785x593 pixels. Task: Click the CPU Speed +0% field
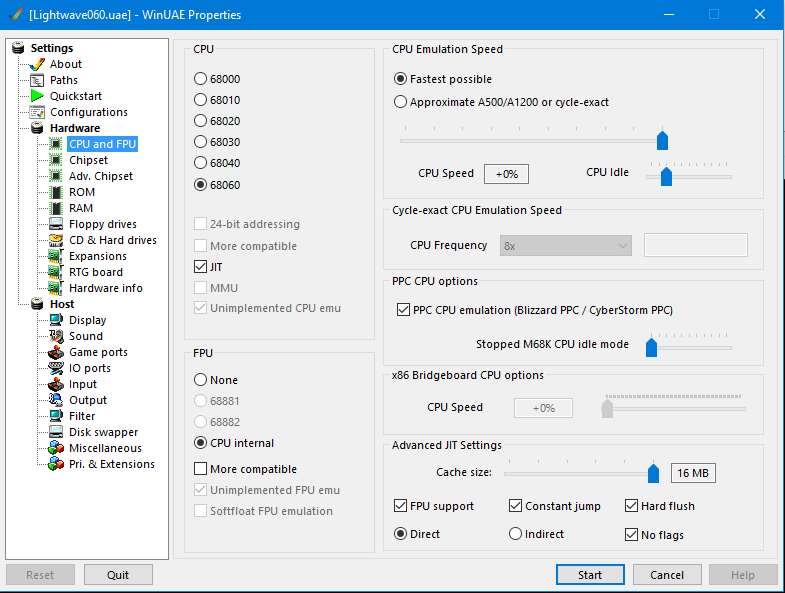[x=506, y=174]
